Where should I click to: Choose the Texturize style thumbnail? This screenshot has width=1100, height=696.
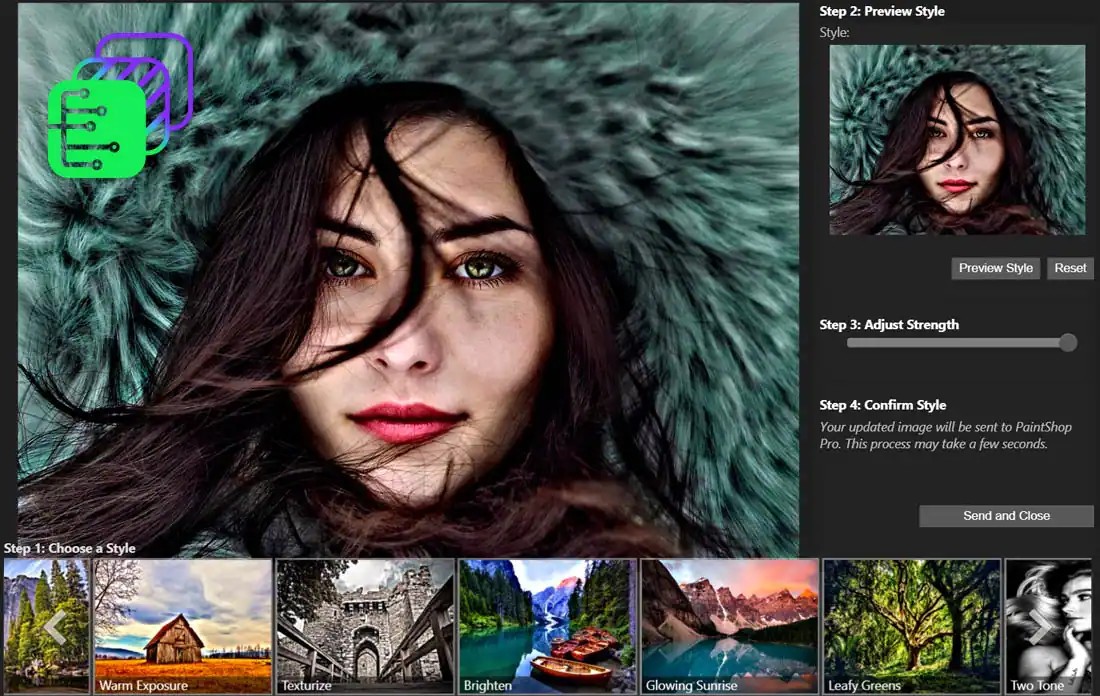coord(365,626)
